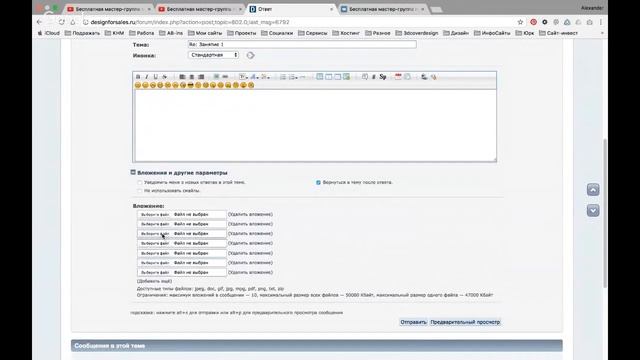The width and height of the screenshot is (640, 360).
Task: Reload the page with the refresh icon
Action: point(61,22)
